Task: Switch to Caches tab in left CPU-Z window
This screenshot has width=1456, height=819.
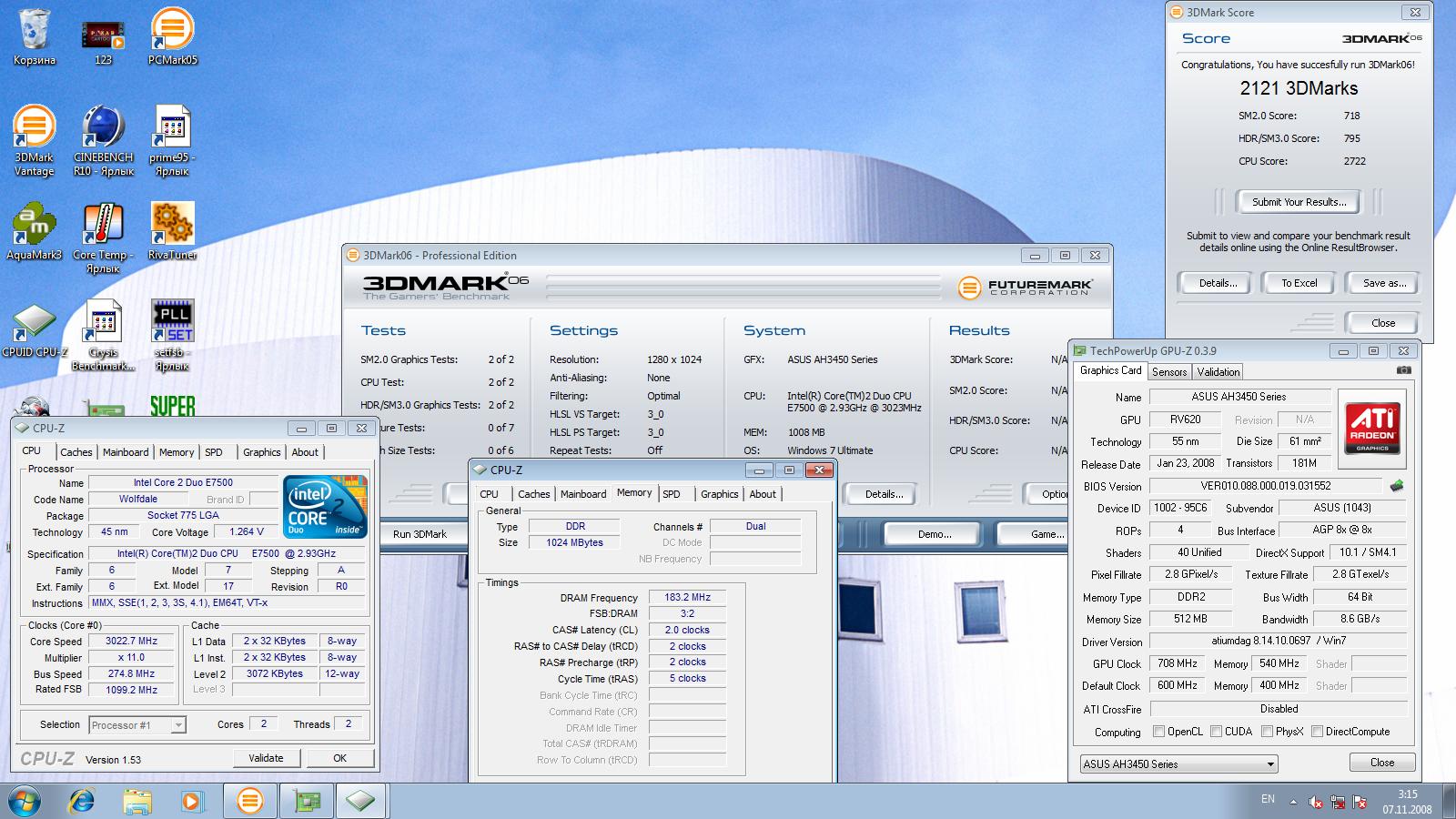Action: pyautogui.click(x=76, y=452)
